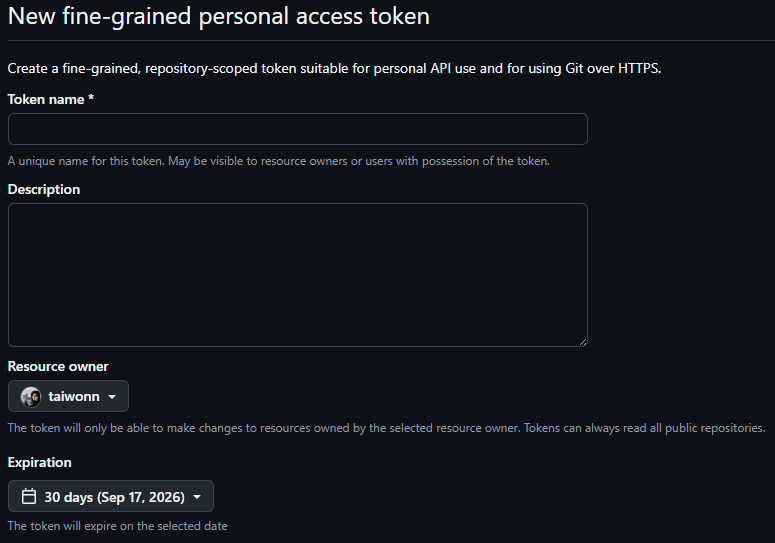Click the resource owner explanation text
775x543 pixels.
click(x=387, y=428)
